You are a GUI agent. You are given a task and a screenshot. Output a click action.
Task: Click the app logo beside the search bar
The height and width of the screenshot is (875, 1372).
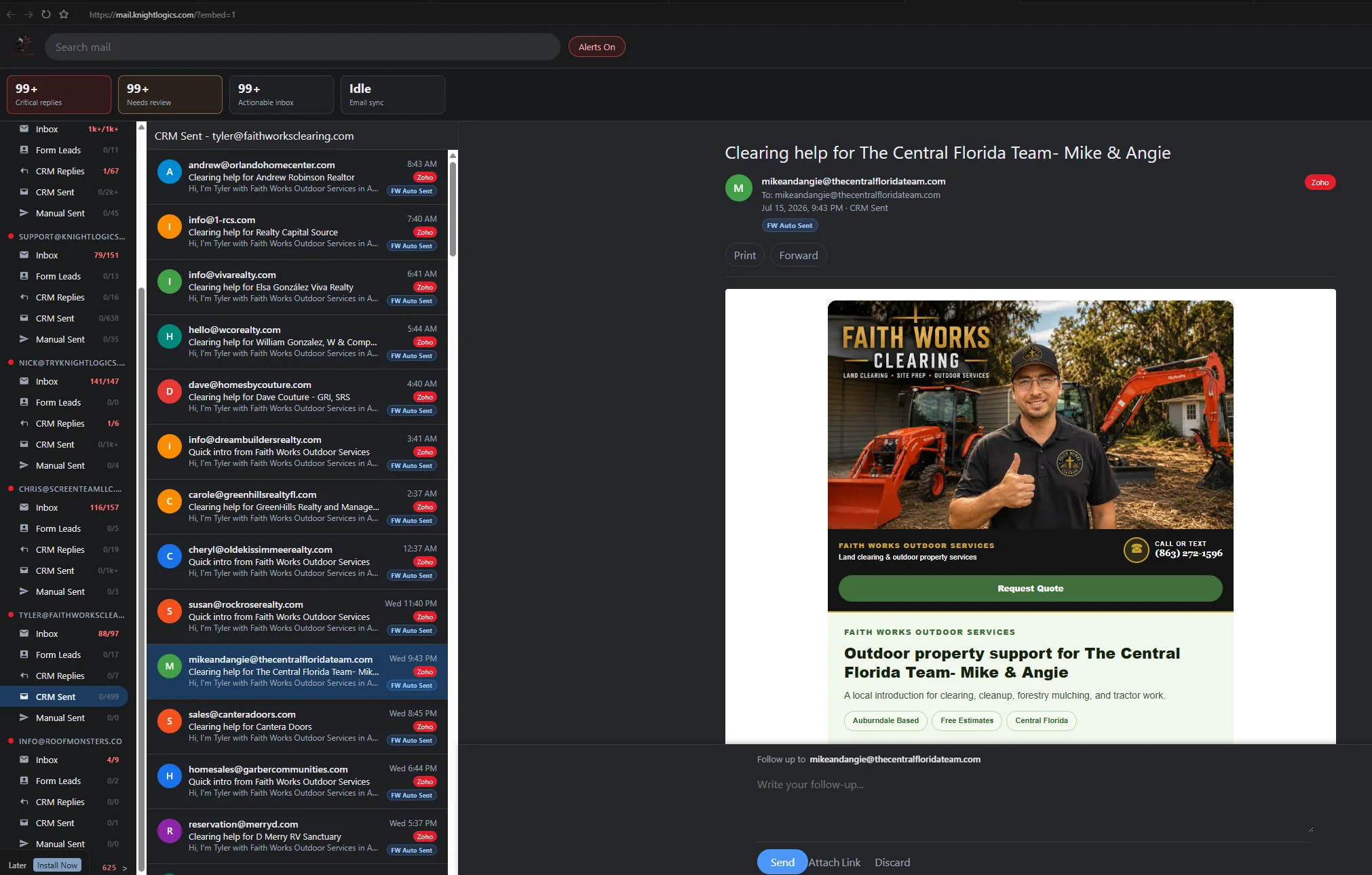point(24,46)
